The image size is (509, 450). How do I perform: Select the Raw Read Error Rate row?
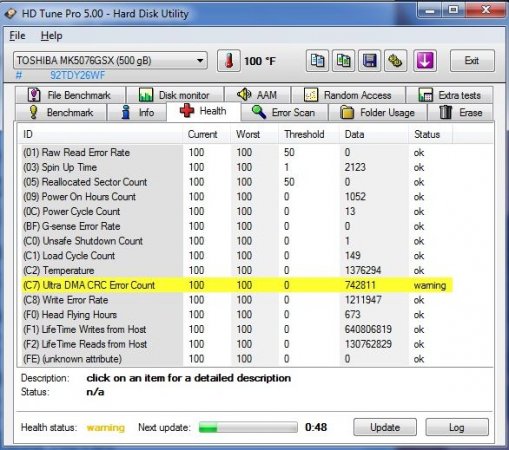click(x=237, y=152)
